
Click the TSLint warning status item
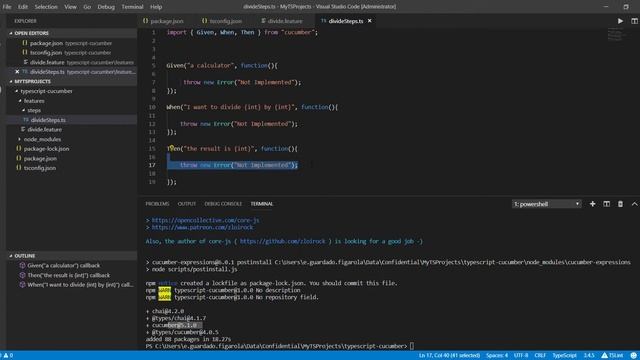(x=612, y=356)
